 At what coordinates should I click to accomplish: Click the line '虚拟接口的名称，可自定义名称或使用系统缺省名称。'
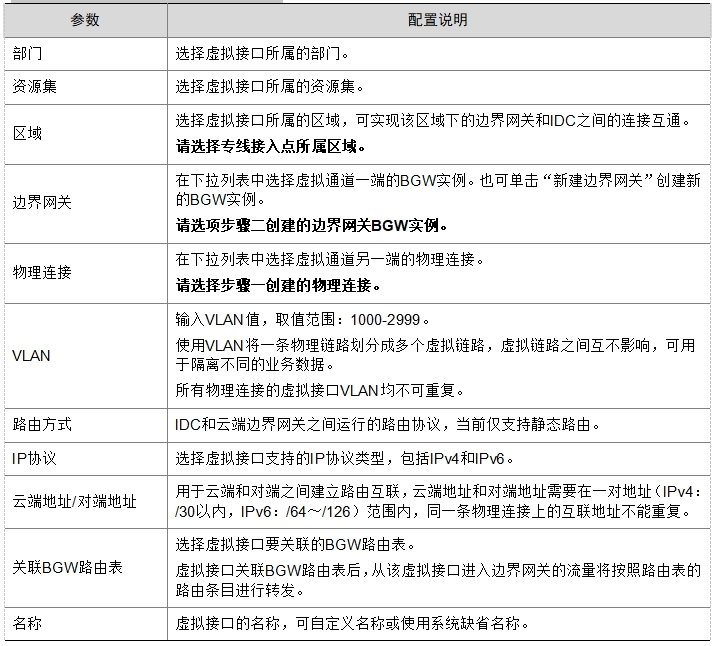(x=352, y=623)
